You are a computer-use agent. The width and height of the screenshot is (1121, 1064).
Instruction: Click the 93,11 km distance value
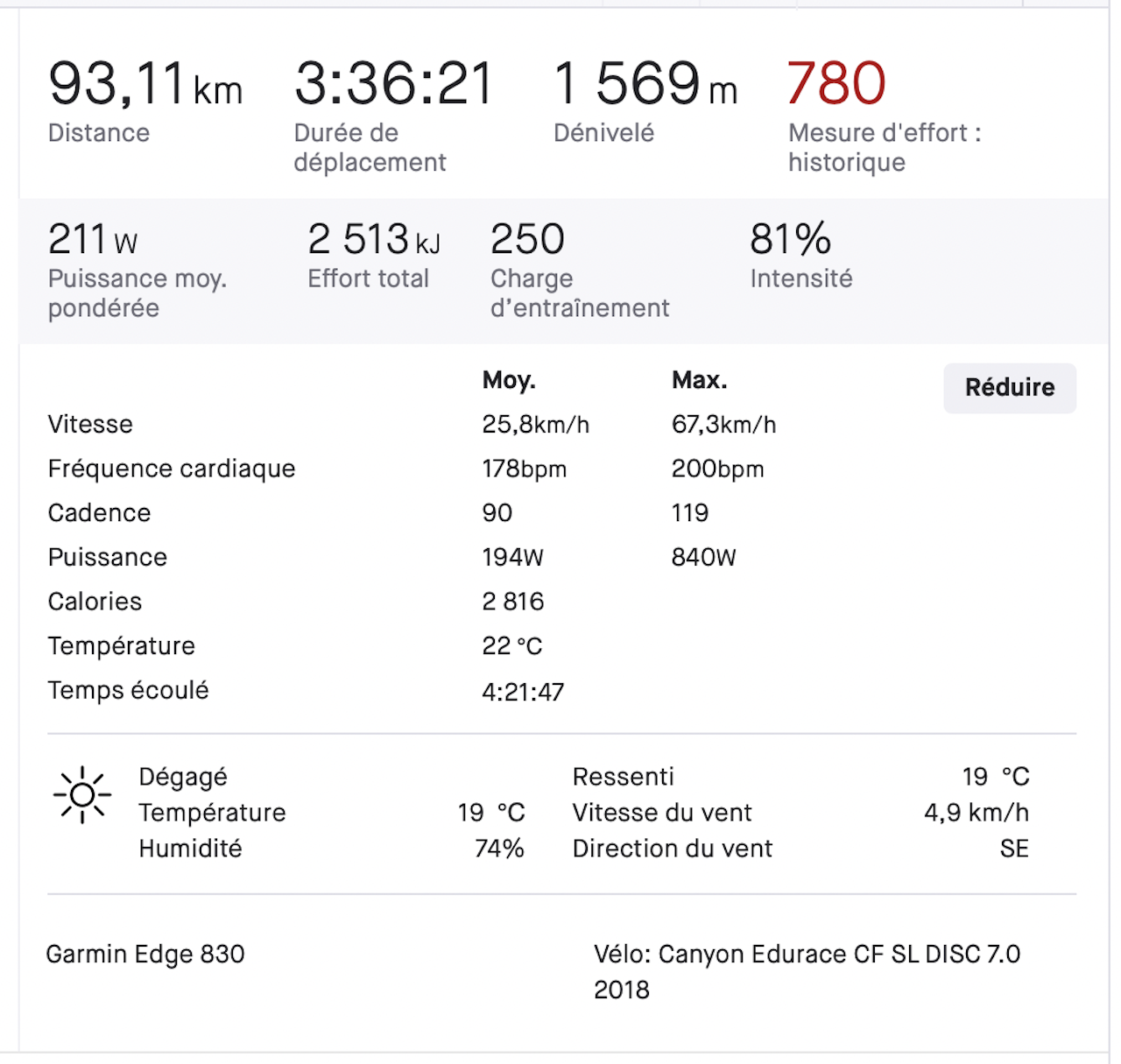pyautogui.click(x=145, y=84)
